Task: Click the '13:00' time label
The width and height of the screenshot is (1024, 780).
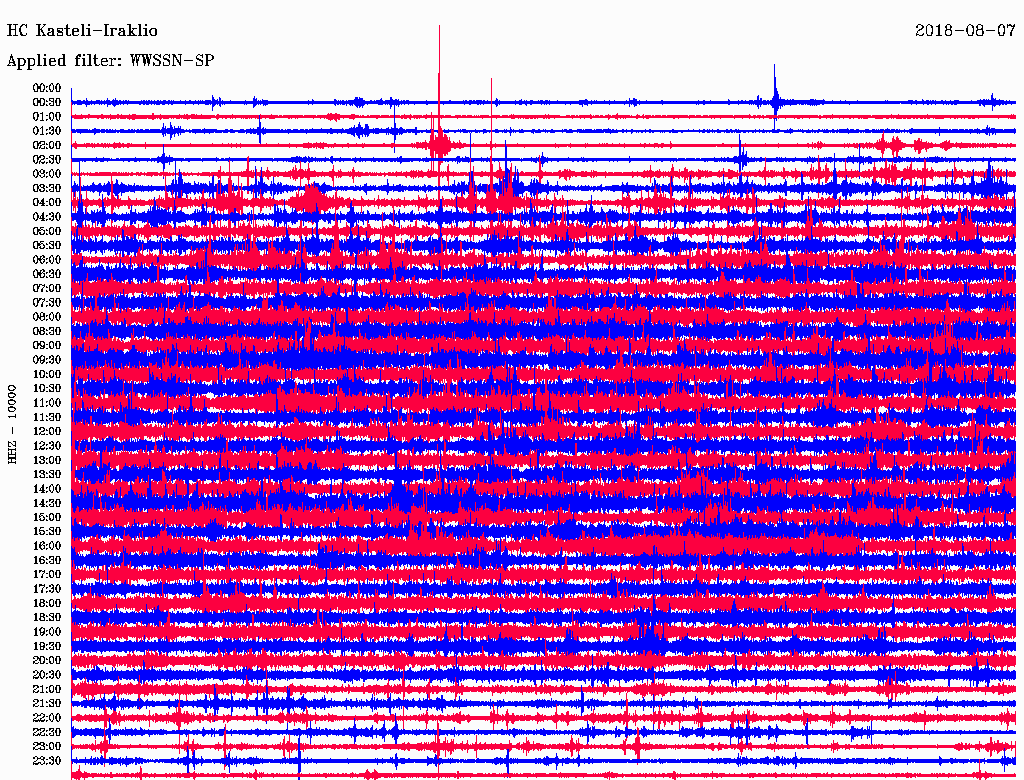Action: point(47,460)
